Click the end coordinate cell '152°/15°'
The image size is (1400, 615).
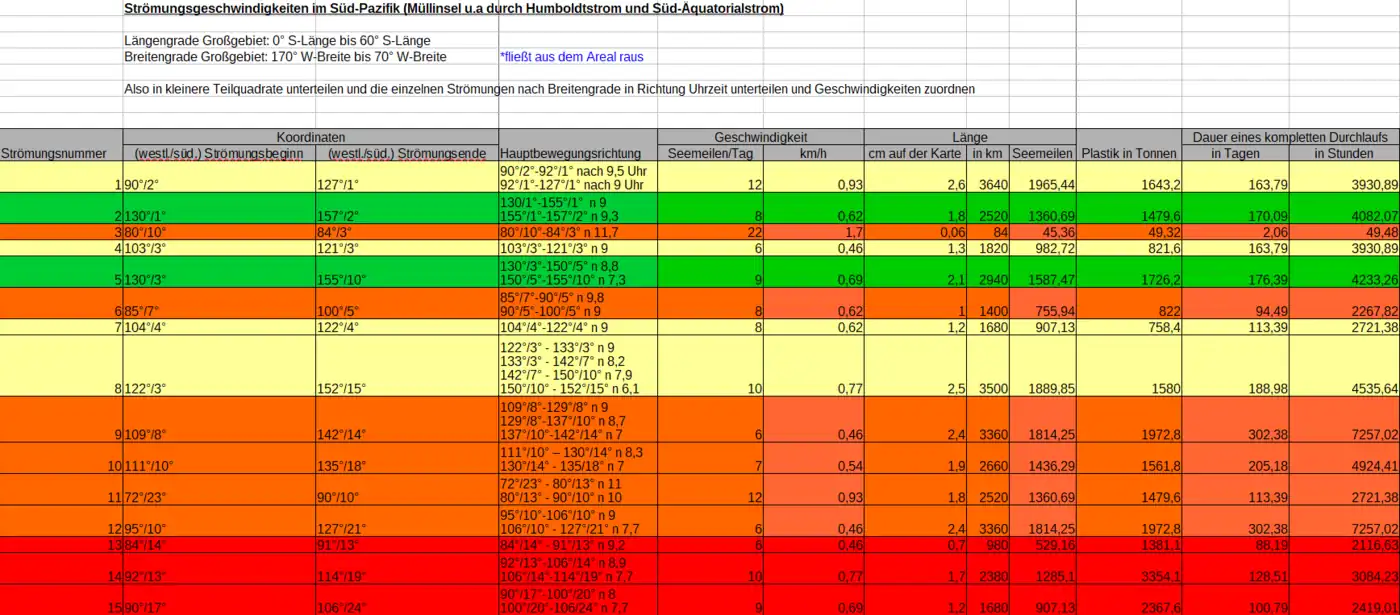pos(406,388)
